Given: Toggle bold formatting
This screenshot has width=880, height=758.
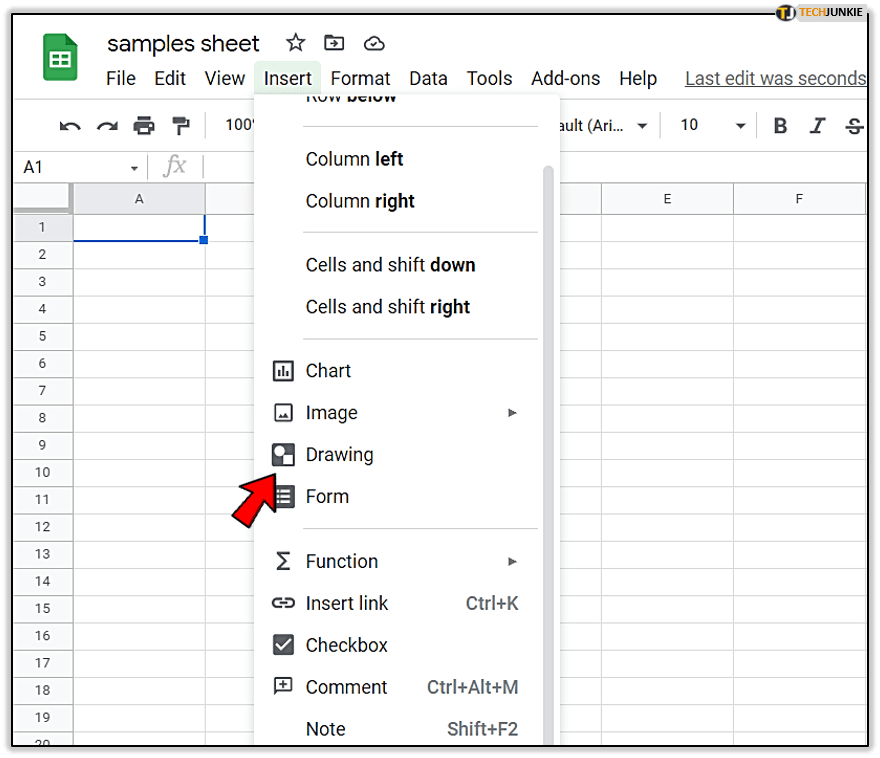Looking at the screenshot, I should coord(781,125).
